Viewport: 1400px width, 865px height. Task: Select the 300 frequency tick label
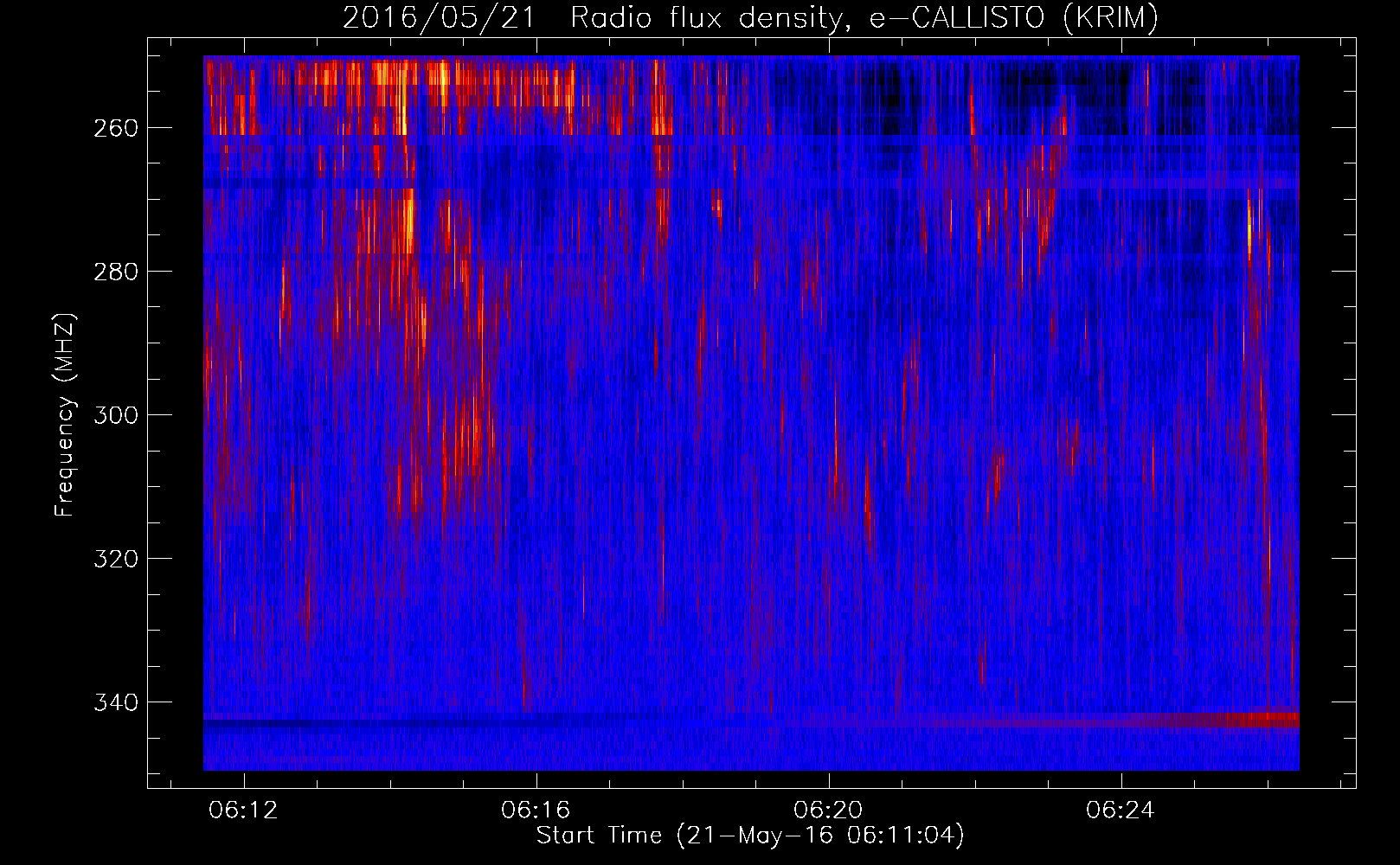point(116,415)
